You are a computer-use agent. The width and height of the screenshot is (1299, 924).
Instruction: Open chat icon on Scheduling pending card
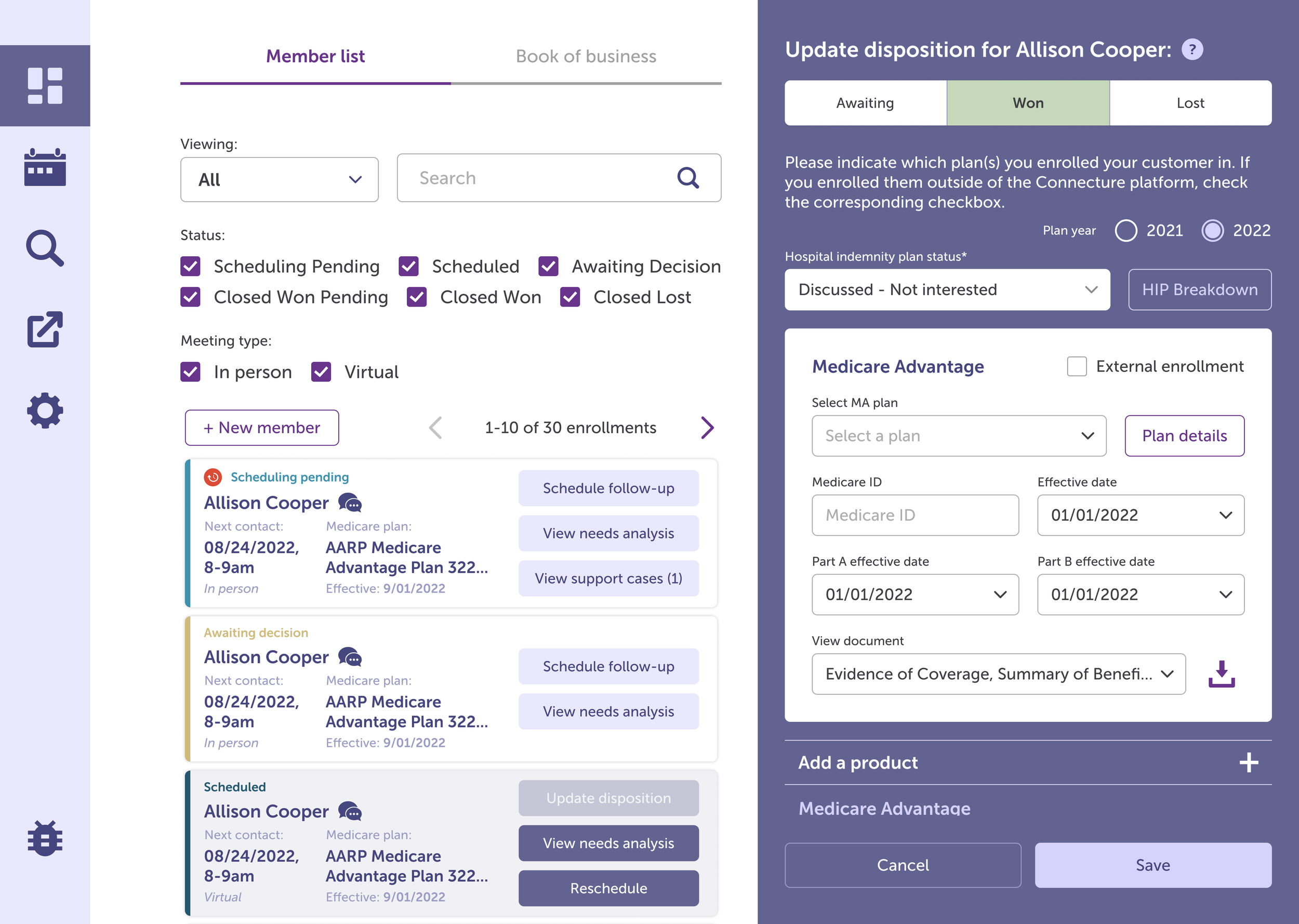[350, 503]
